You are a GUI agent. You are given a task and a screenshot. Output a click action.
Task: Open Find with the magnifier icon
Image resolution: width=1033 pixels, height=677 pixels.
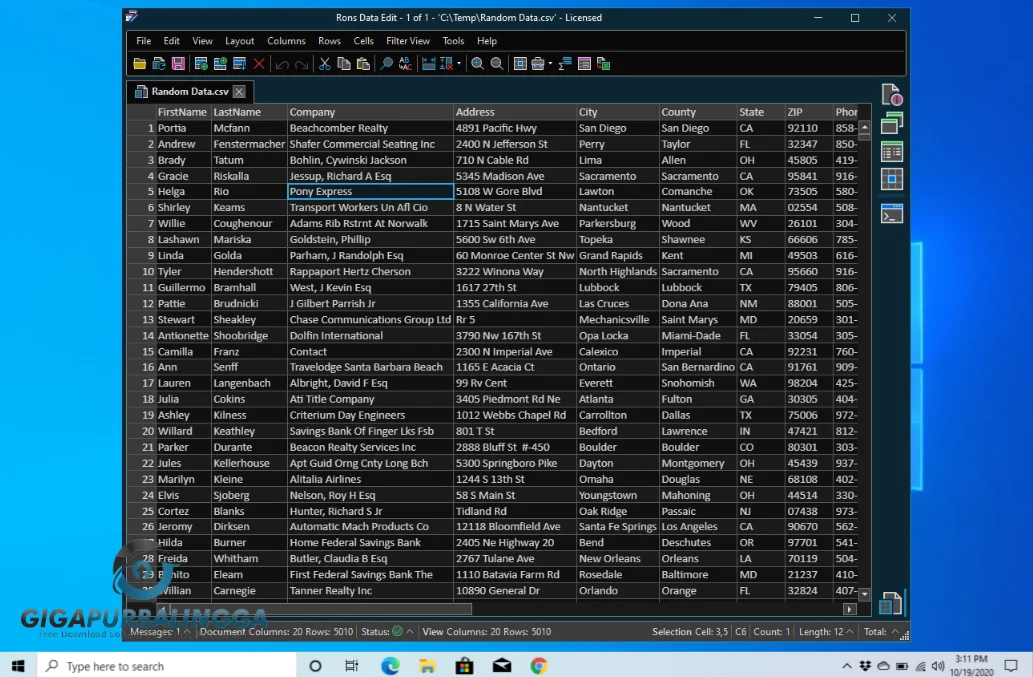tap(386, 64)
